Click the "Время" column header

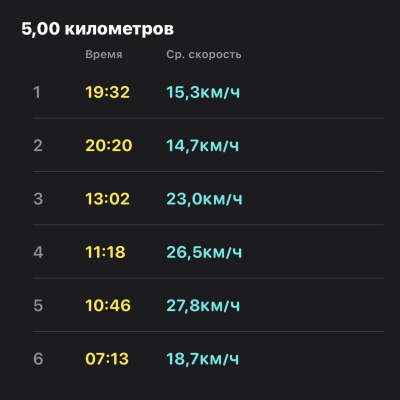tap(104, 54)
